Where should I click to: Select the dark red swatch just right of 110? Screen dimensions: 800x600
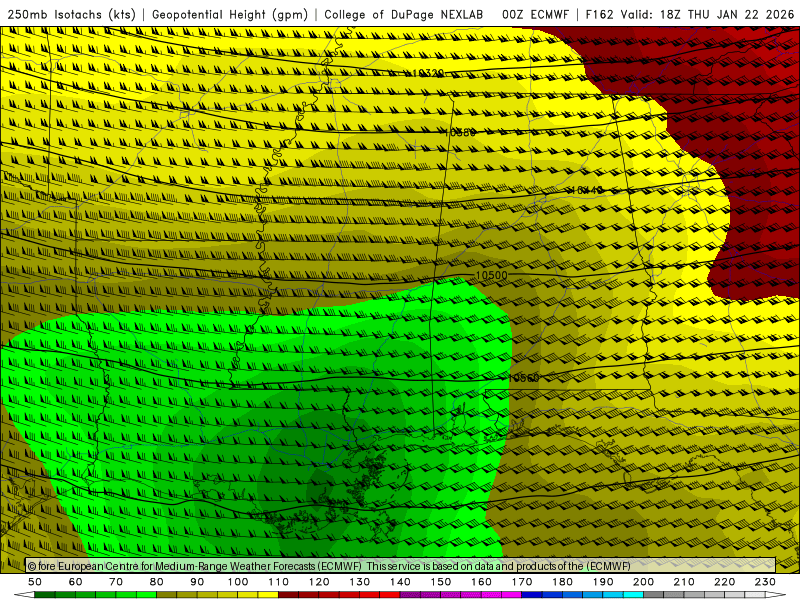point(288,595)
